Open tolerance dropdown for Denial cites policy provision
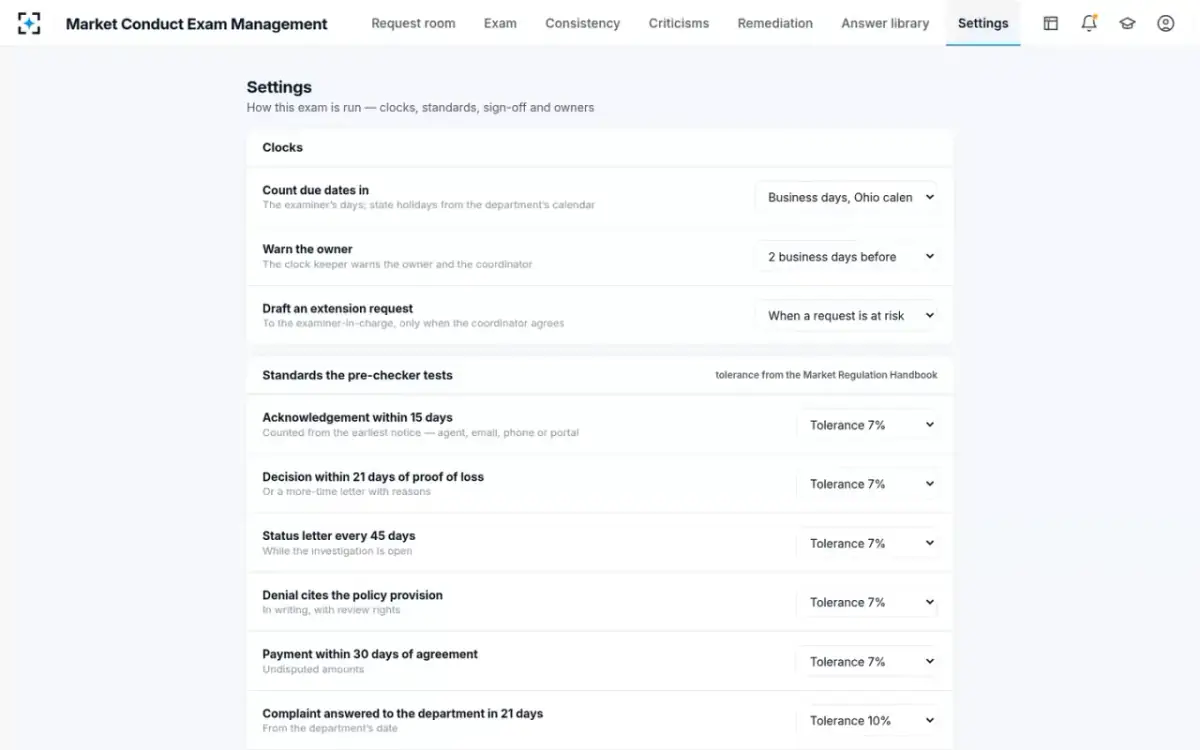 (x=867, y=602)
